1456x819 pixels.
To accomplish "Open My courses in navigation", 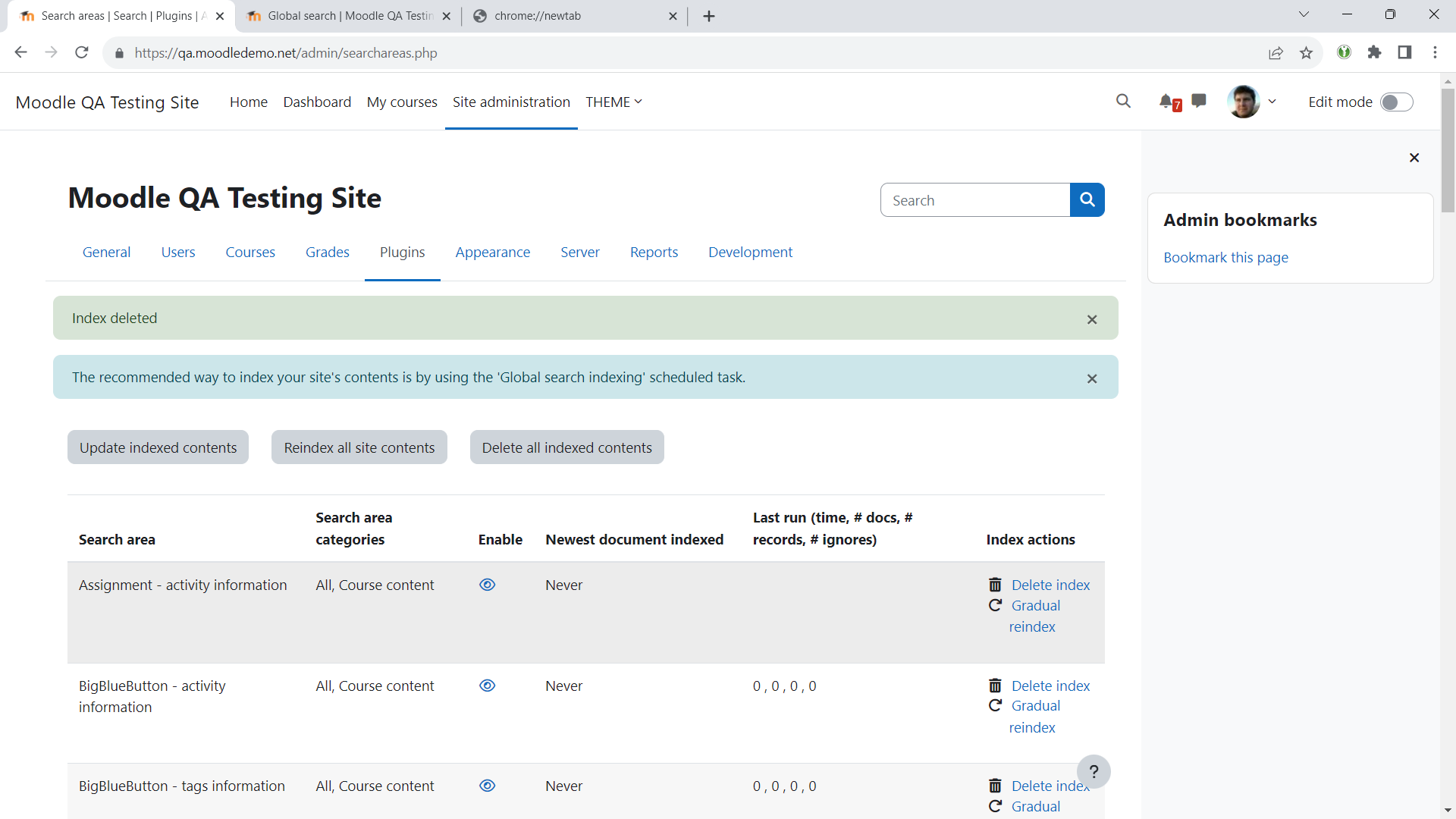I will (x=402, y=102).
